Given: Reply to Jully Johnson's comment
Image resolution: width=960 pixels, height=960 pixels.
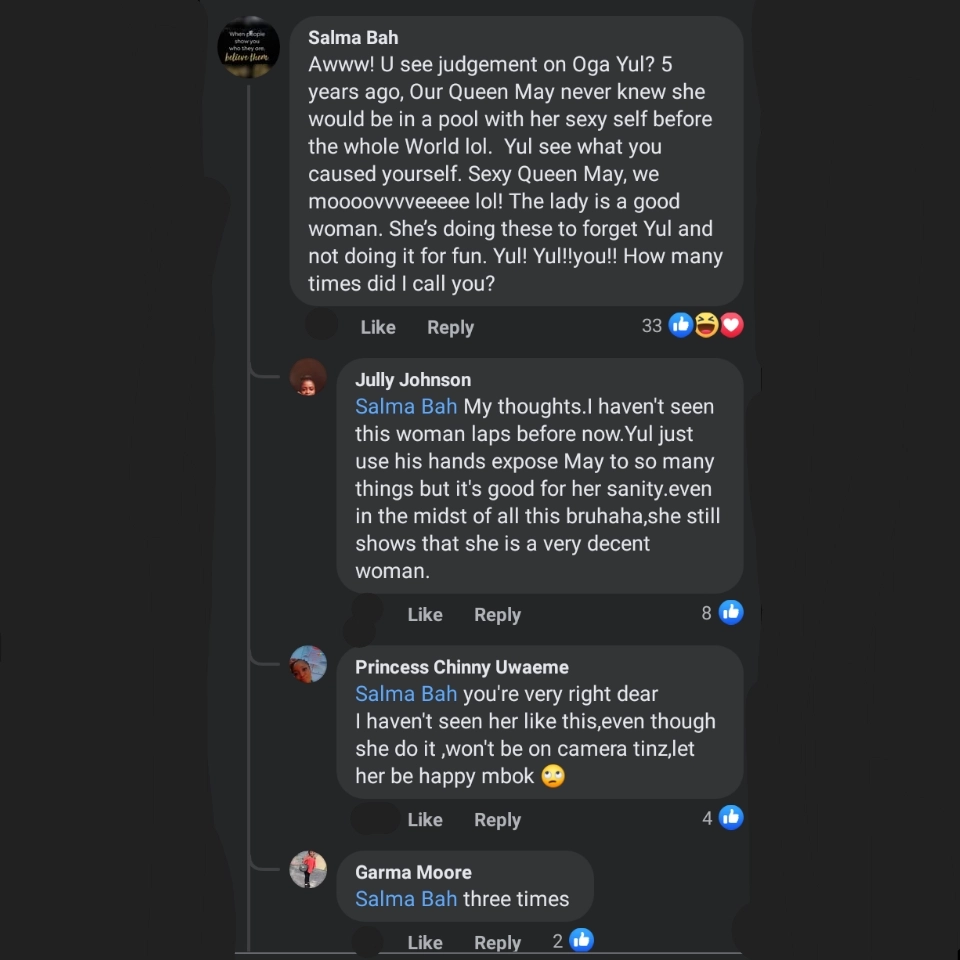Looking at the screenshot, I should coord(497,615).
